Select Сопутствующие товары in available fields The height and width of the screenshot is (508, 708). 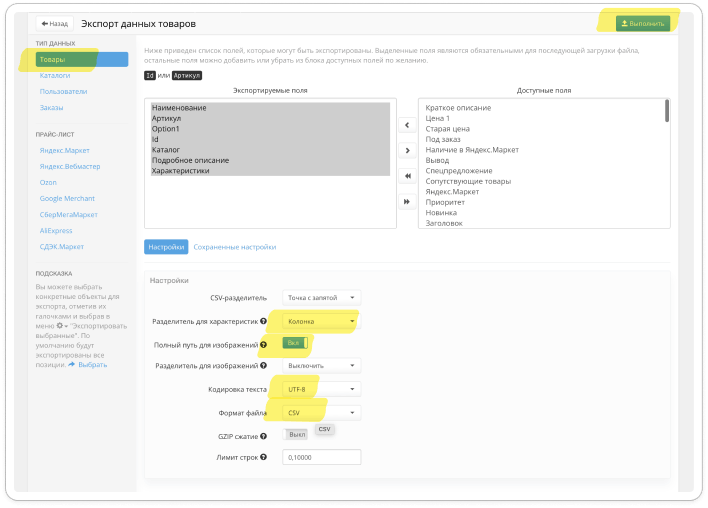(x=468, y=181)
